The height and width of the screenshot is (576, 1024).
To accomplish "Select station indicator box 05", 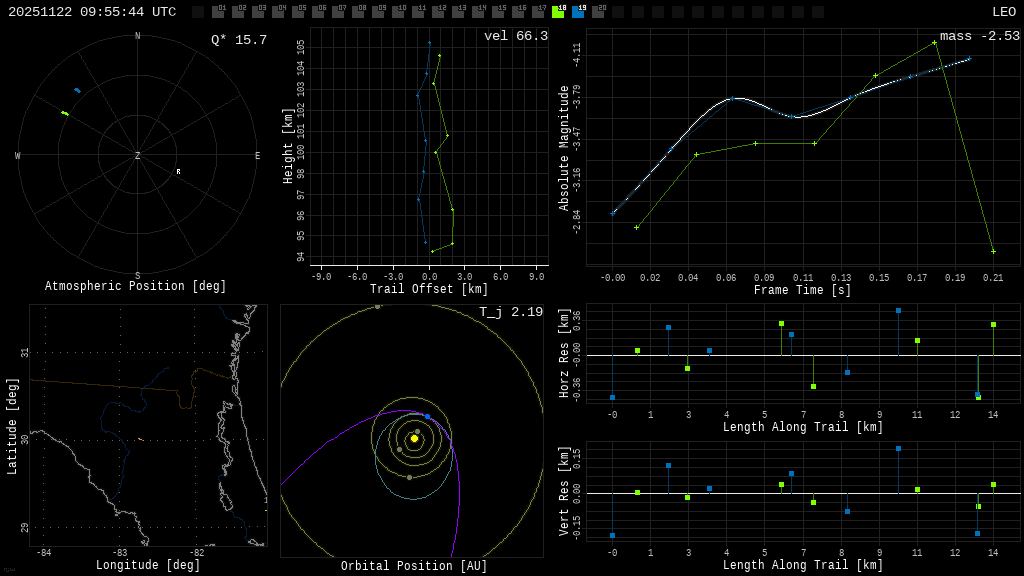I will click(298, 12).
